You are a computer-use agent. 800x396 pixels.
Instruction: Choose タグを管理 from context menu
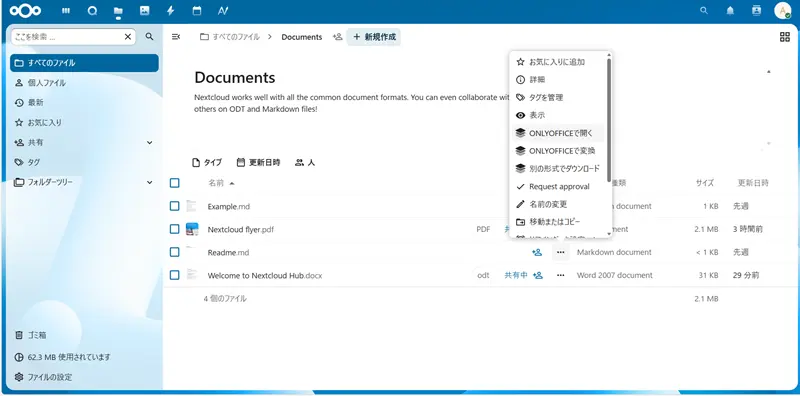(x=558, y=97)
